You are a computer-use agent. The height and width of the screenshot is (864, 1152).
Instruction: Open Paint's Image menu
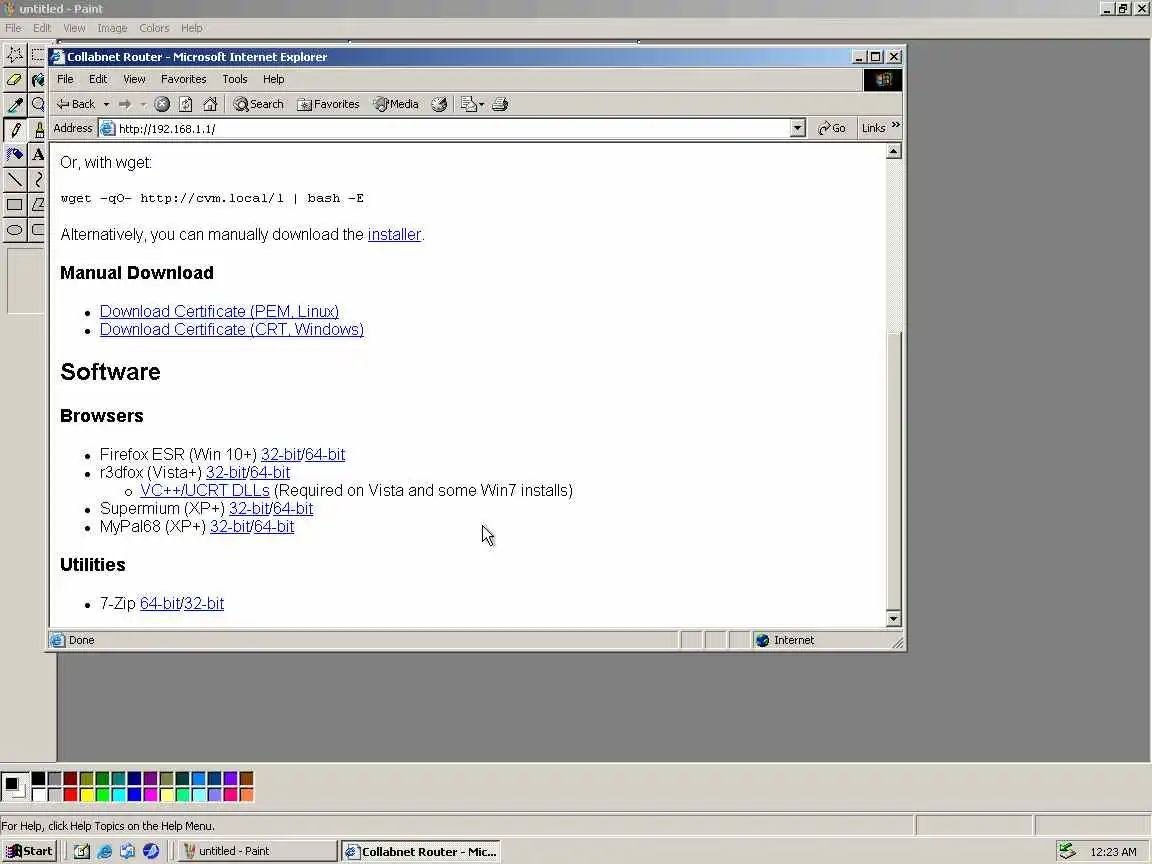[x=112, y=28]
